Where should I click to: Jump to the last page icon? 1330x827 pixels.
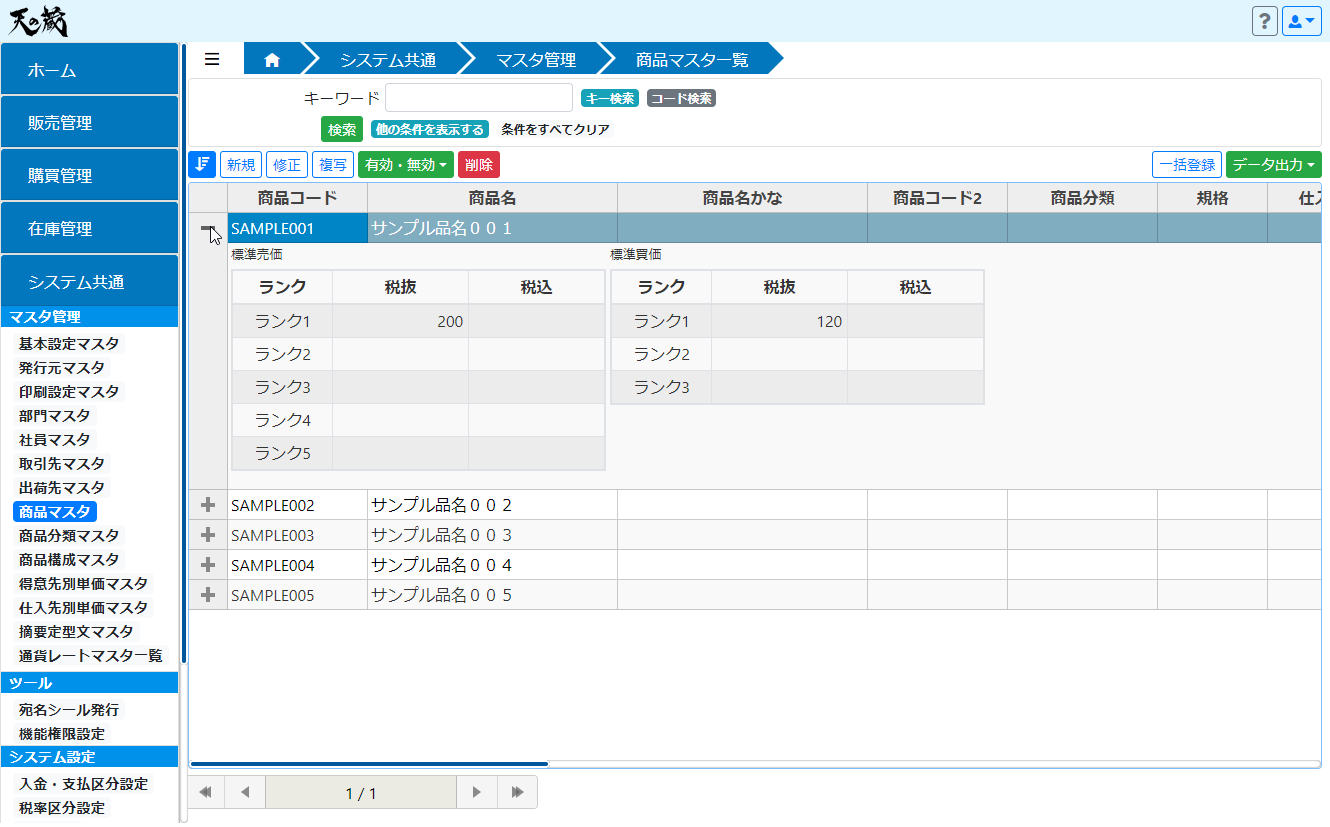[517, 792]
